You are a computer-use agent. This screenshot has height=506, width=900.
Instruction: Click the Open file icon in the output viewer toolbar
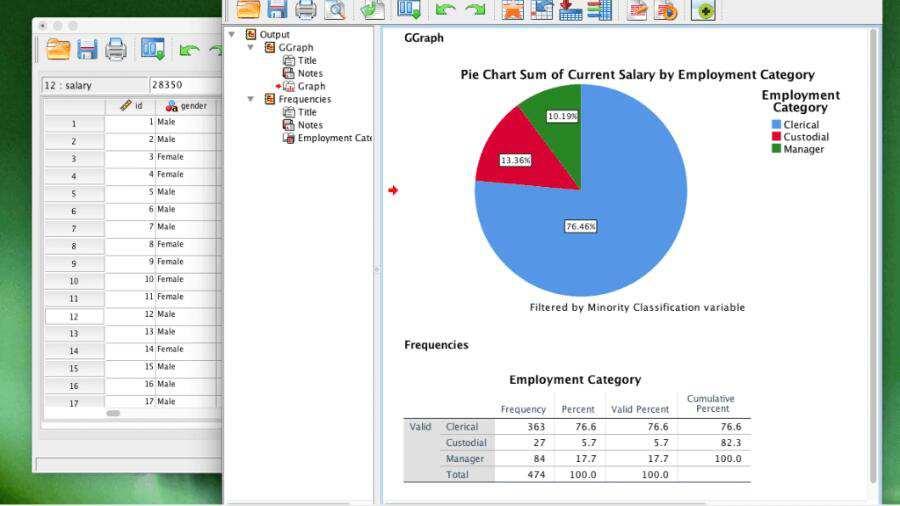(x=248, y=10)
